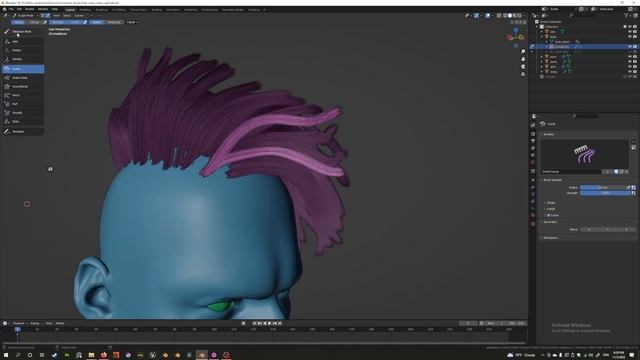
Task: Open the Windows Start menu
Action: 6,355
